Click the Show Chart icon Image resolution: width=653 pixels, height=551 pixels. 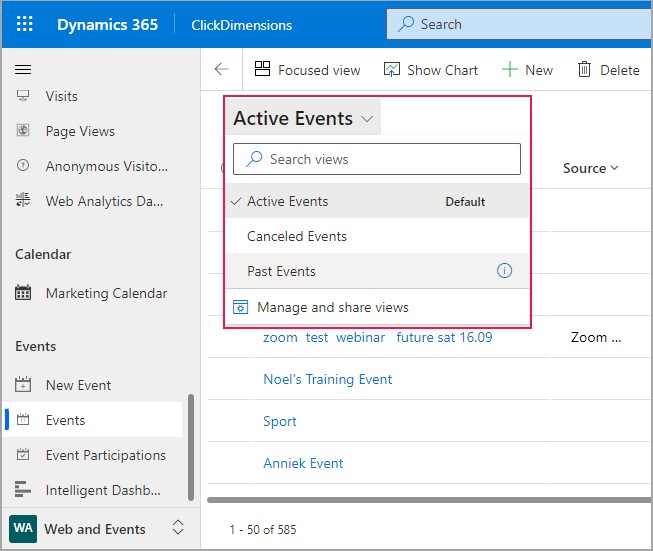[391, 69]
